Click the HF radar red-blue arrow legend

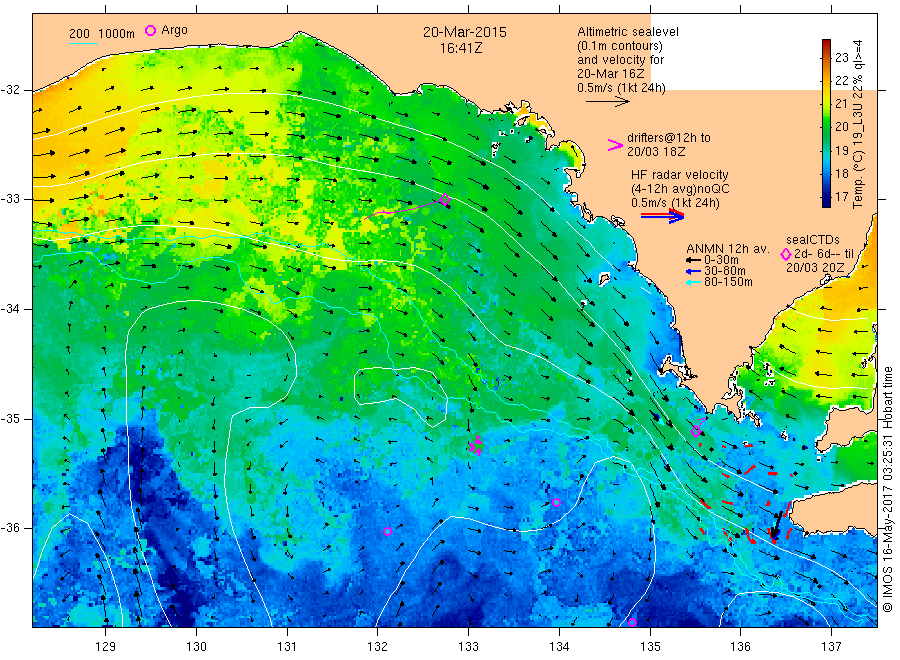(662, 216)
